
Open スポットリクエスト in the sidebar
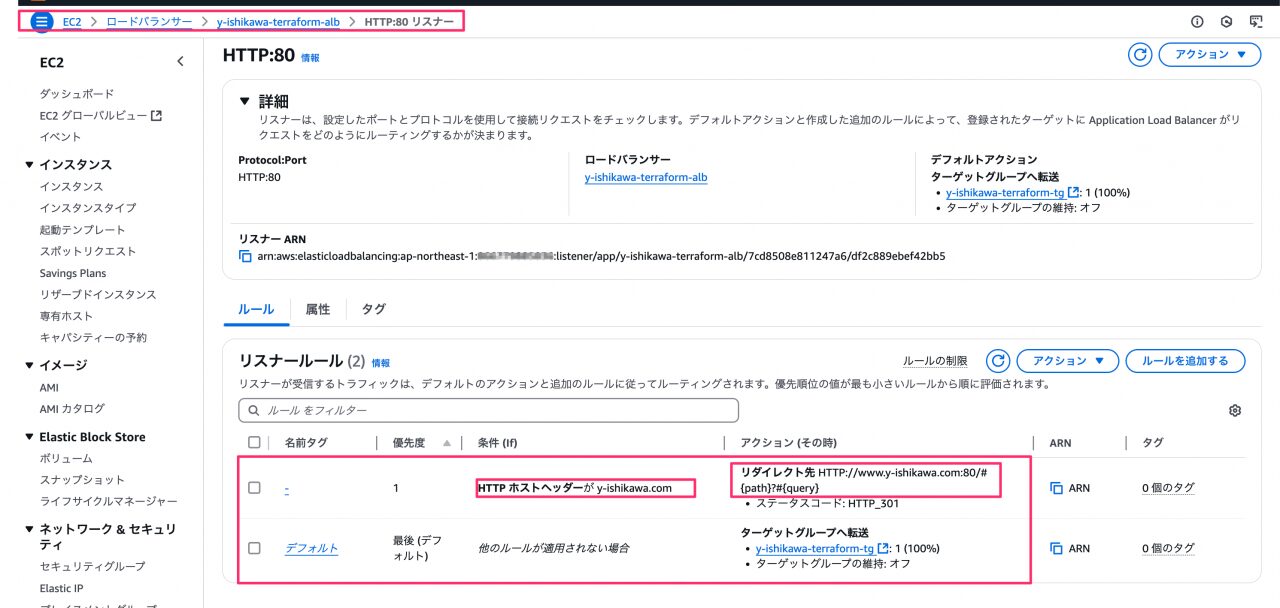pyautogui.click(x=88, y=251)
